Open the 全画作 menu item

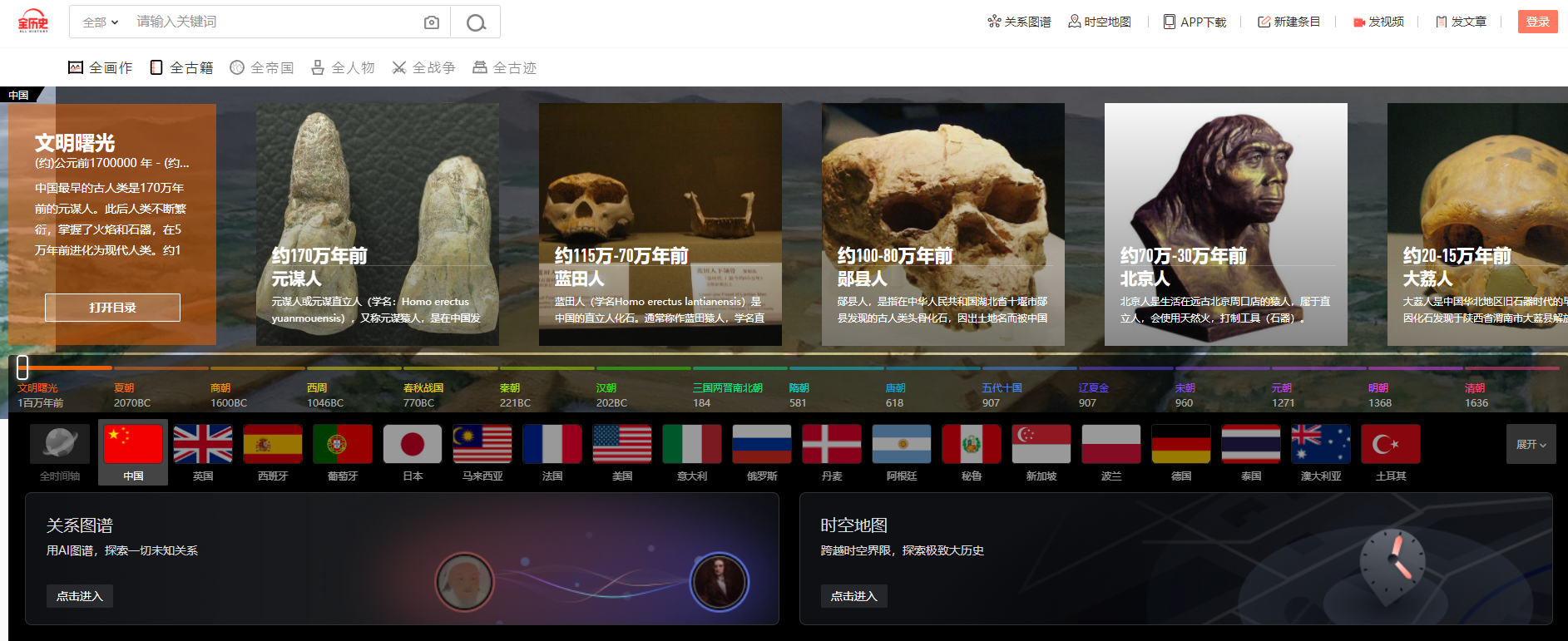(x=100, y=67)
